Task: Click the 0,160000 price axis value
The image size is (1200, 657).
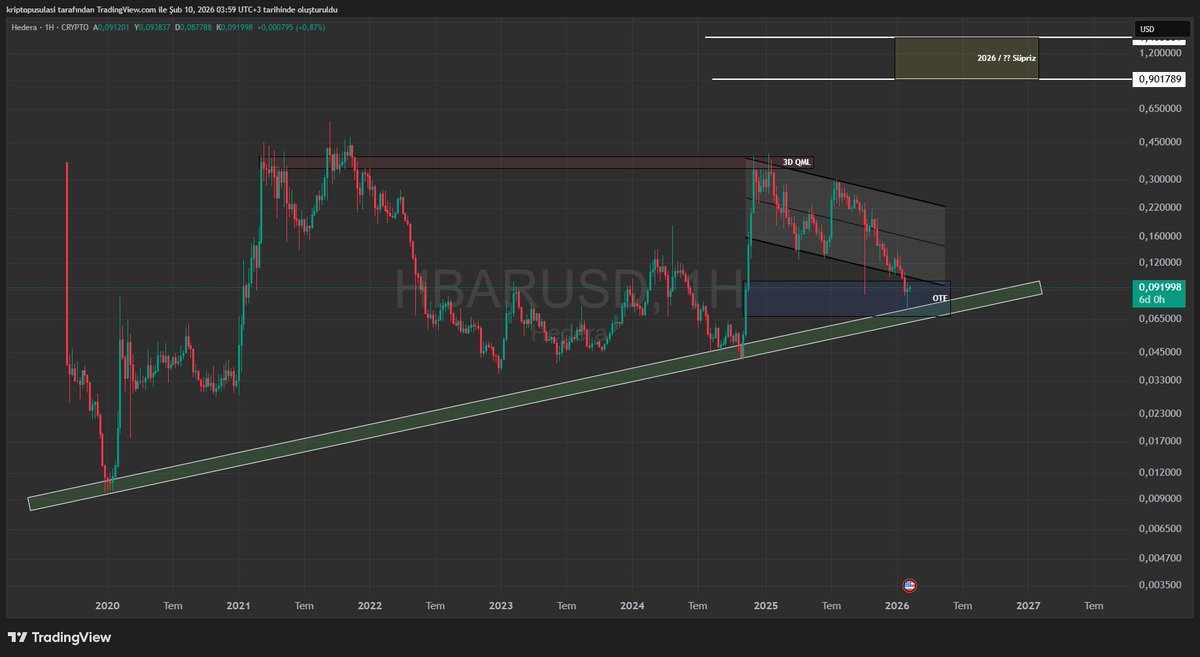Action: pyautogui.click(x=1160, y=236)
